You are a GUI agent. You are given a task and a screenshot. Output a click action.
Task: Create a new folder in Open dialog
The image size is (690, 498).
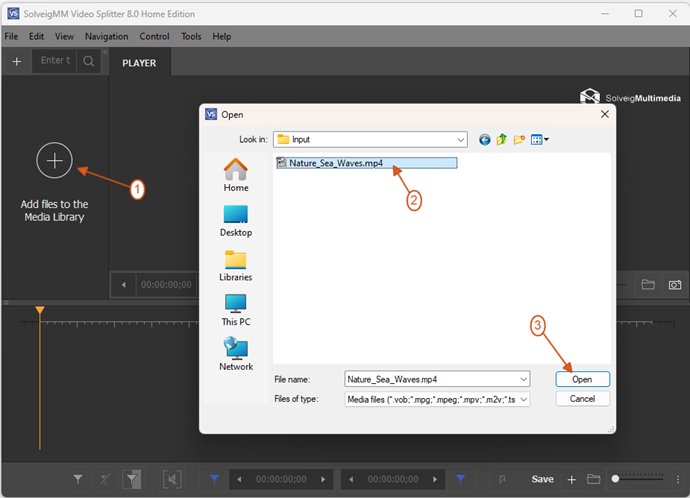point(519,140)
